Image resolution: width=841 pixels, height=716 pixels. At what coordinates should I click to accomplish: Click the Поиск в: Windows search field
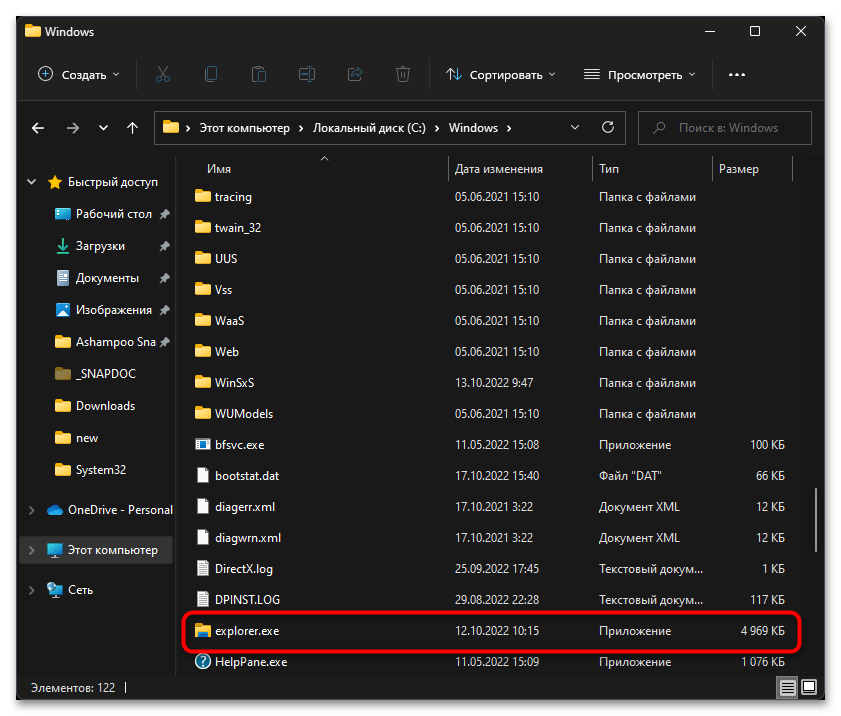pos(725,128)
